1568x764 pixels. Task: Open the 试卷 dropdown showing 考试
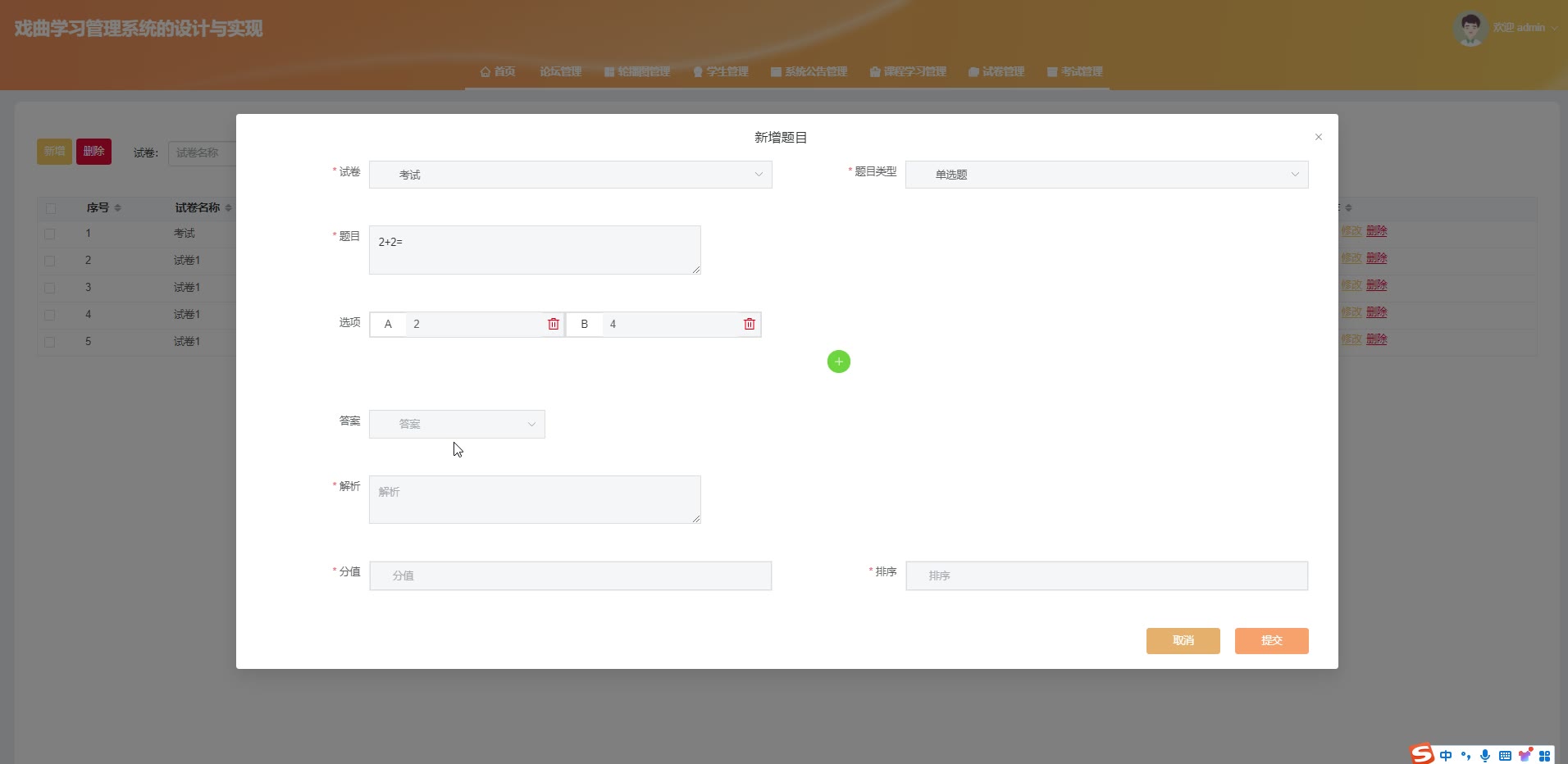click(x=570, y=175)
